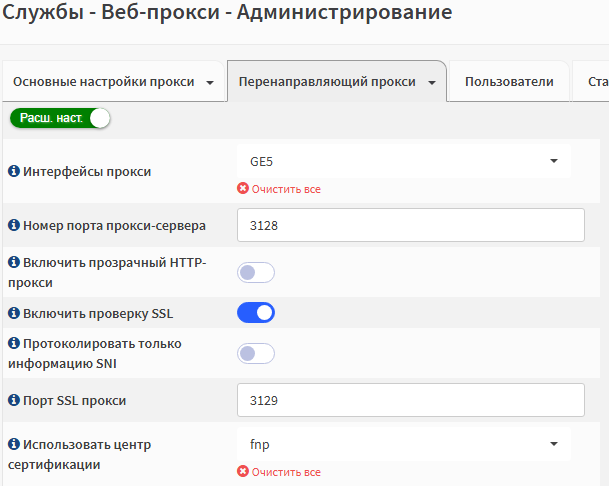Show help for Включить прозрачный HTTP-прокси
Viewport: 609px width, 486px height.
(x=14, y=262)
